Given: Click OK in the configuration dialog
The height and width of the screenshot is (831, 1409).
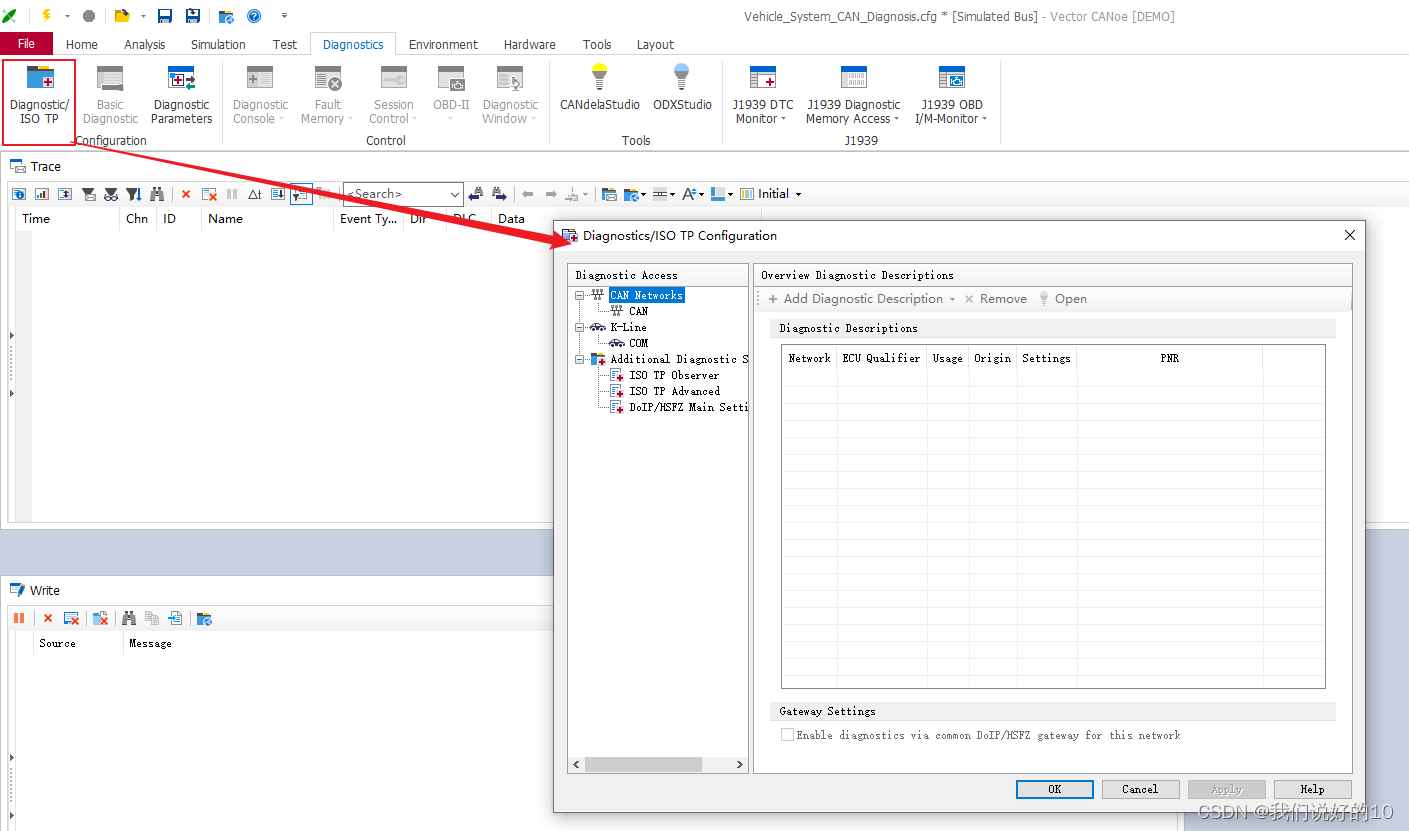Looking at the screenshot, I should [1054, 789].
